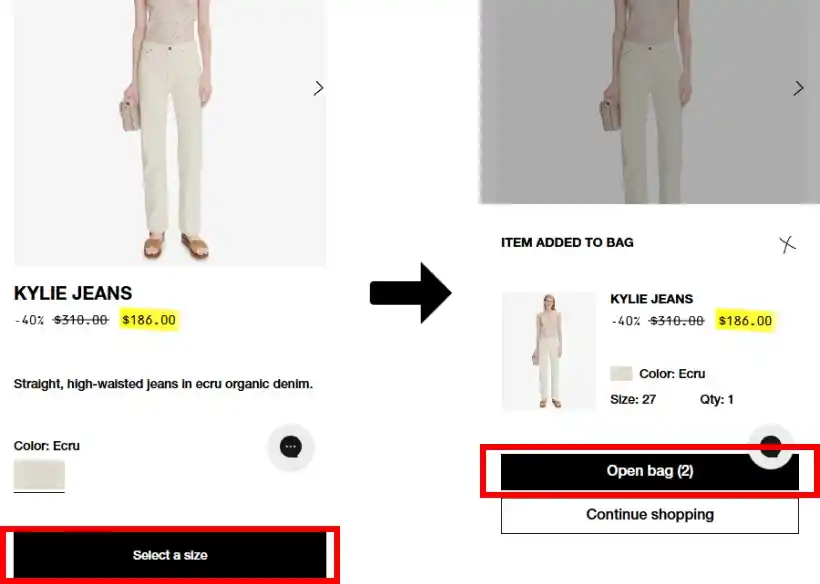Image resolution: width=820 pixels, height=584 pixels.
Task: Click the small Ecru swatch in bag summary
Action: 621,373
